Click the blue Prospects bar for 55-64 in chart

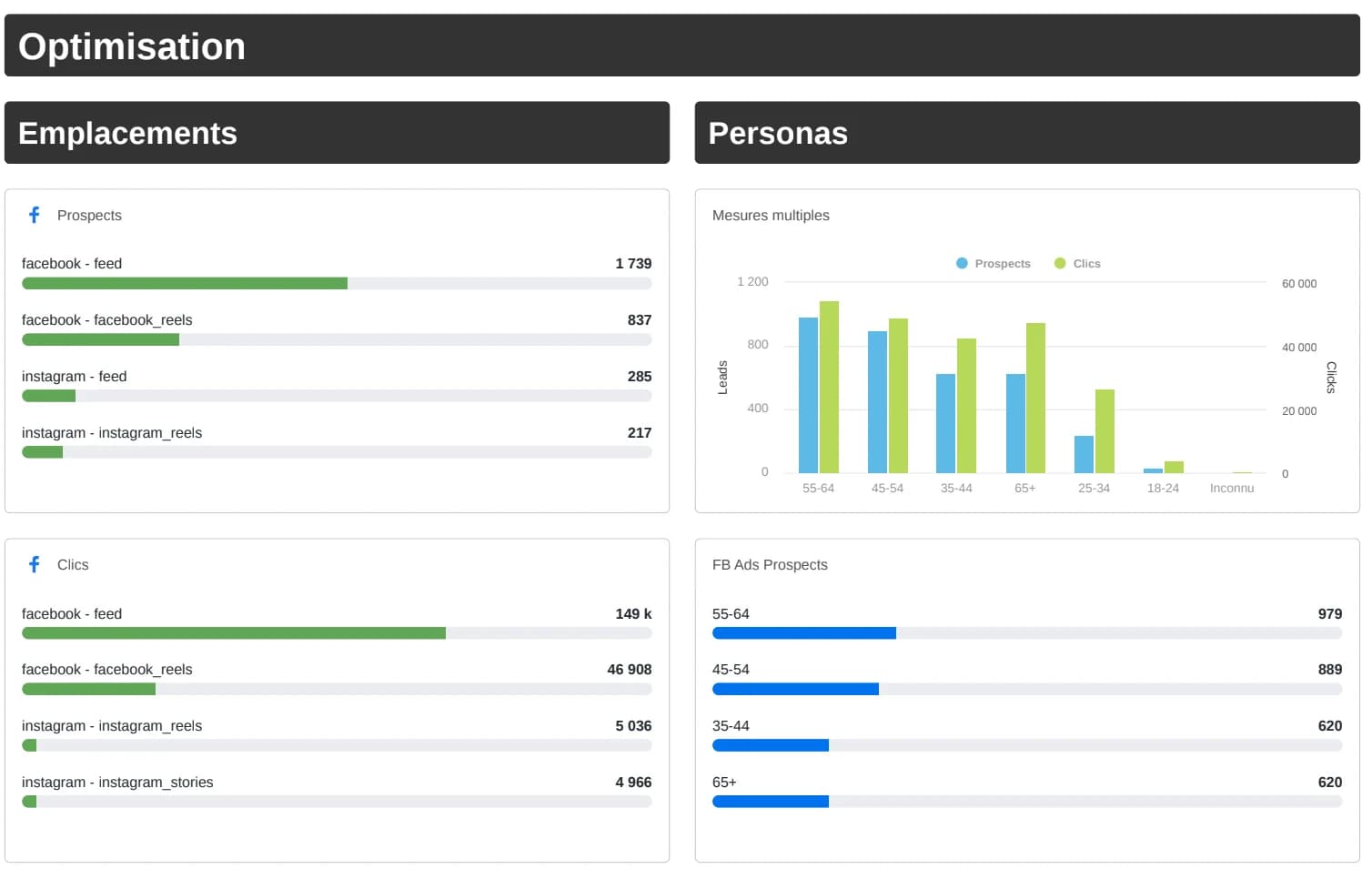click(808, 395)
